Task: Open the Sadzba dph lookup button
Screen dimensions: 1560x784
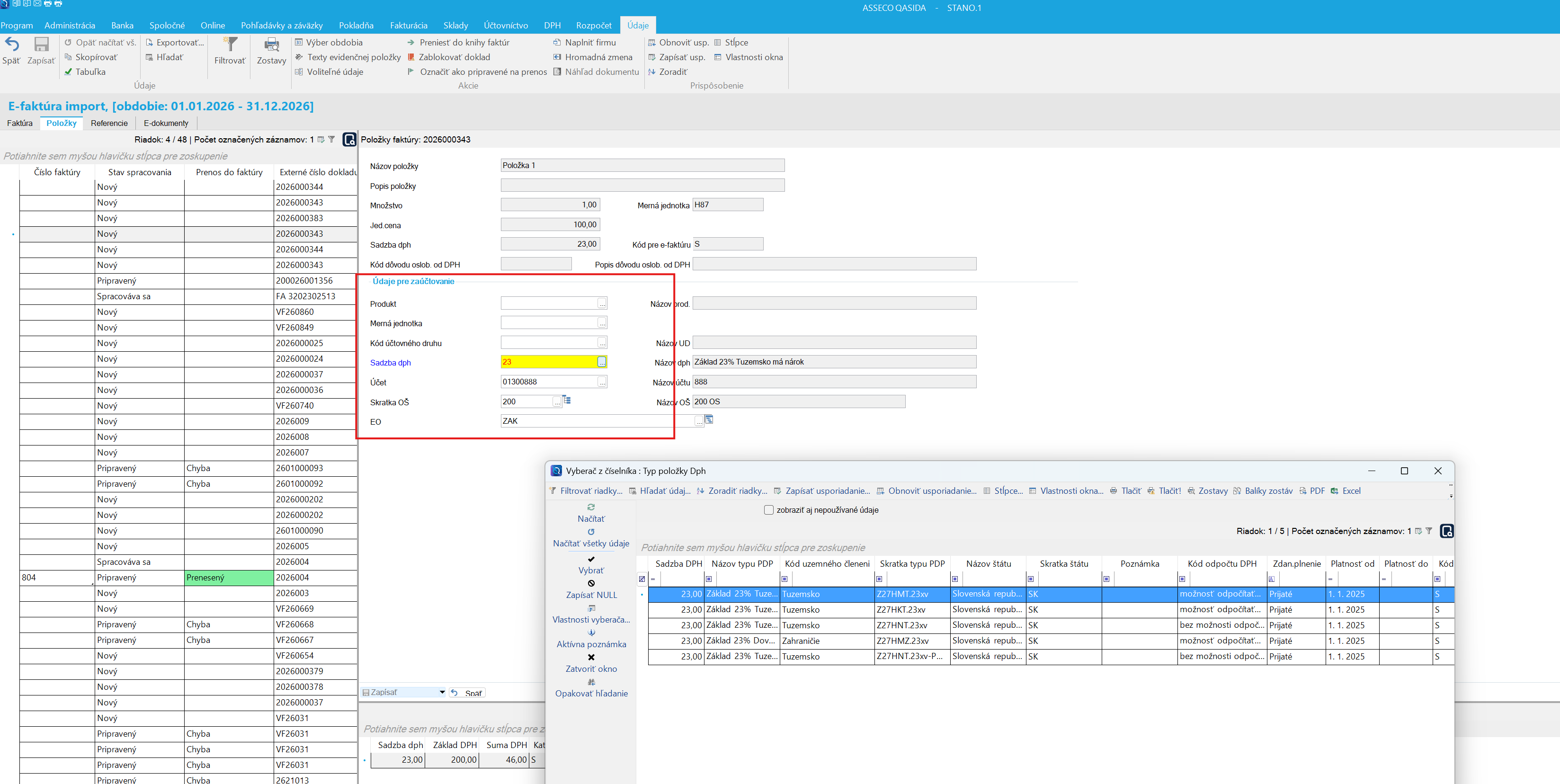Action: [x=602, y=362]
